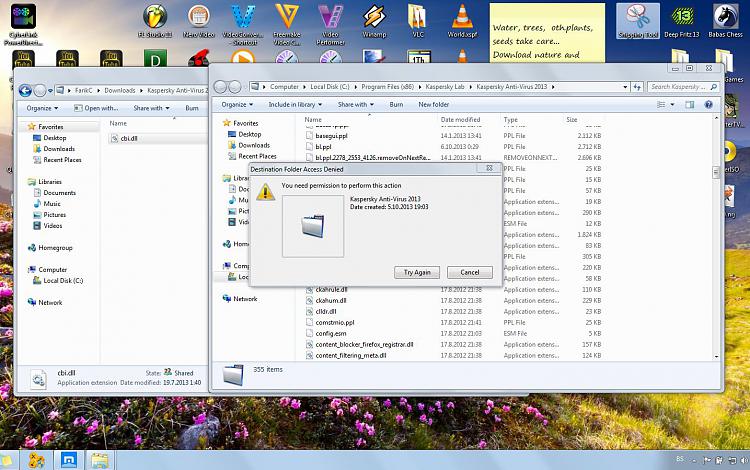Launch Deep Fritz 13 chess icon
The image size is (750, 470).
[x=682, y=22]
